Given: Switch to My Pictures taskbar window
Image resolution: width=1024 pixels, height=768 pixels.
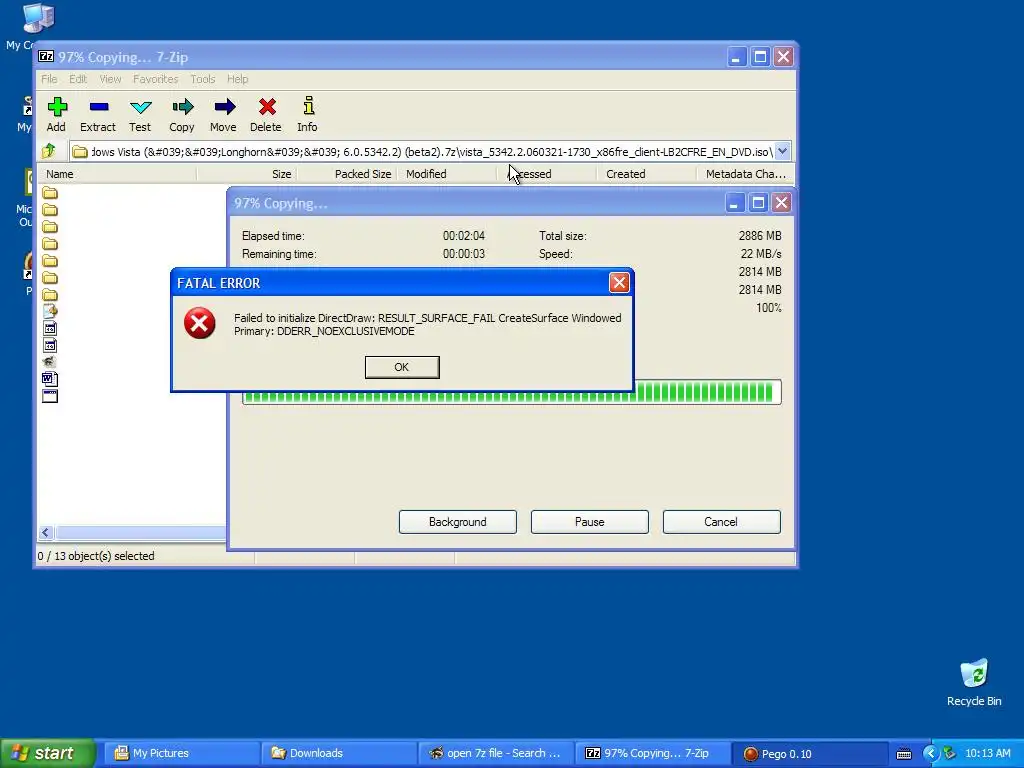Looking at the screenshot, I should [x=182, y=754].
